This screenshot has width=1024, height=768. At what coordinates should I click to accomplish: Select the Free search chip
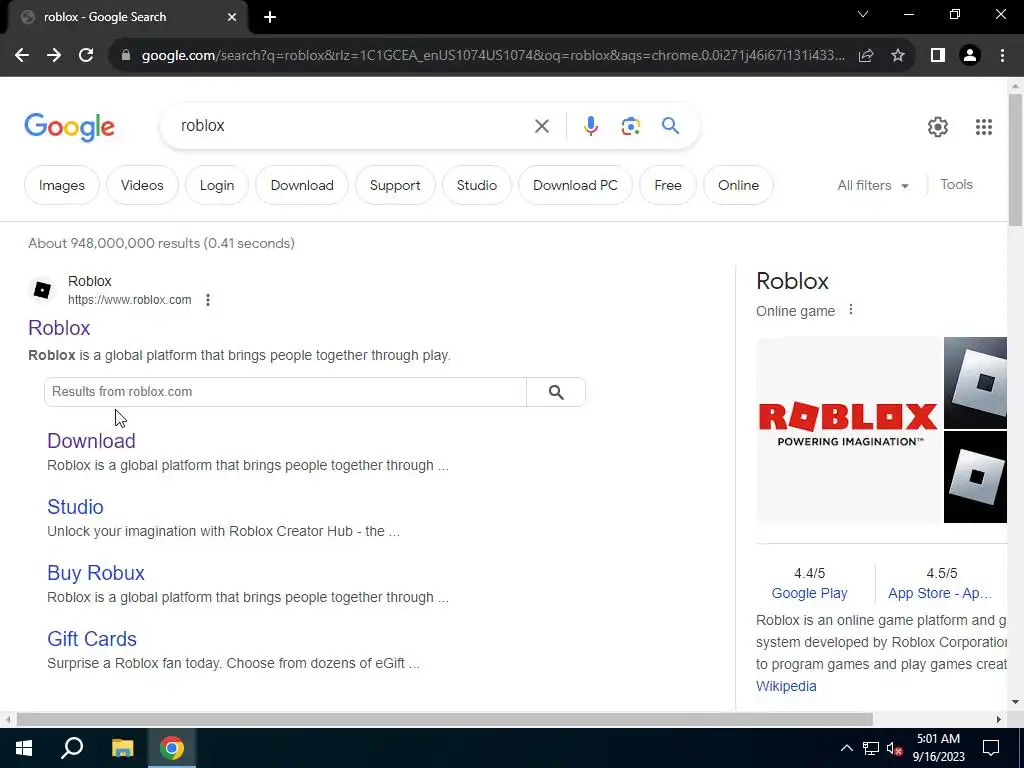pyautogui.click(x=668, y=185)
